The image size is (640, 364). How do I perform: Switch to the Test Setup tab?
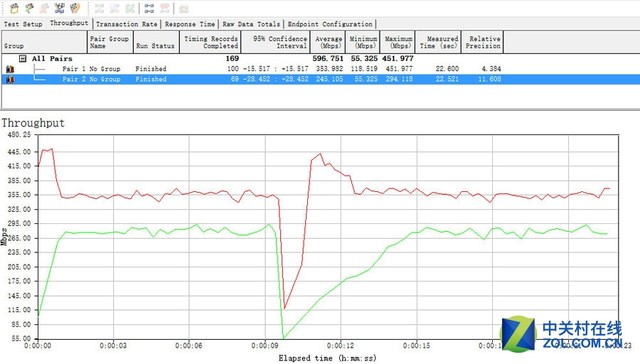click(23, 24)
